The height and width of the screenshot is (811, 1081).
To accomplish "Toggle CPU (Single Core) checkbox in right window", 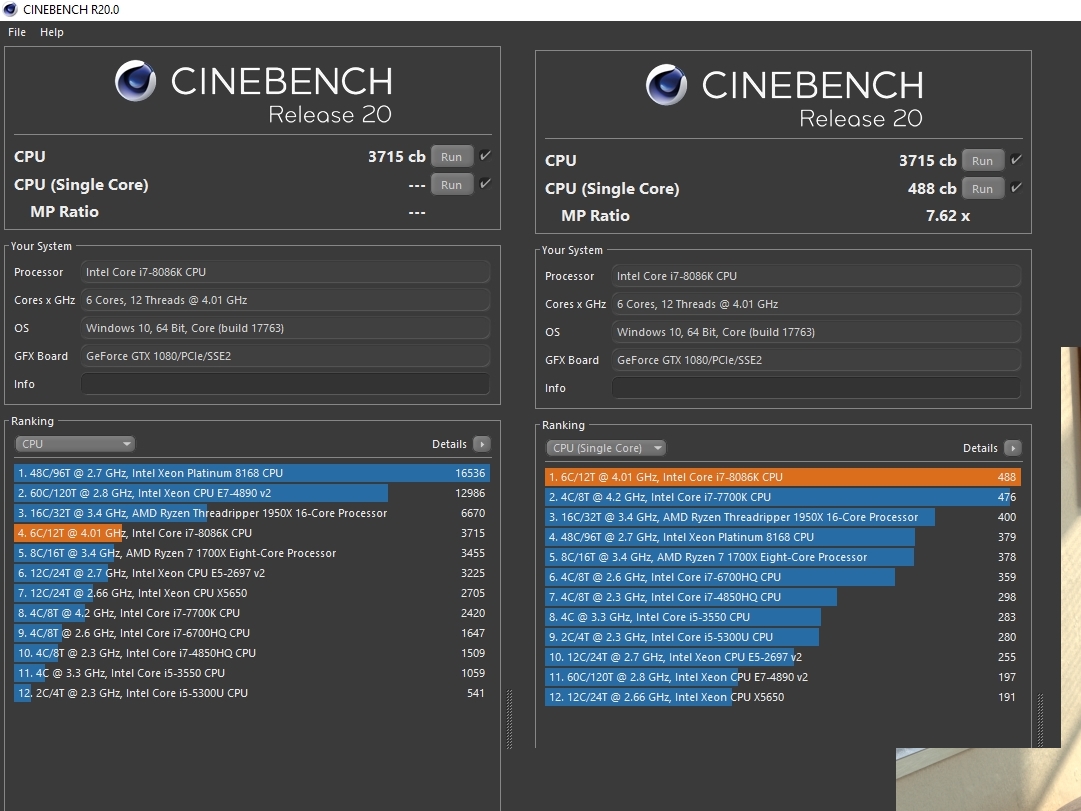I will (x=1016, y=188).
